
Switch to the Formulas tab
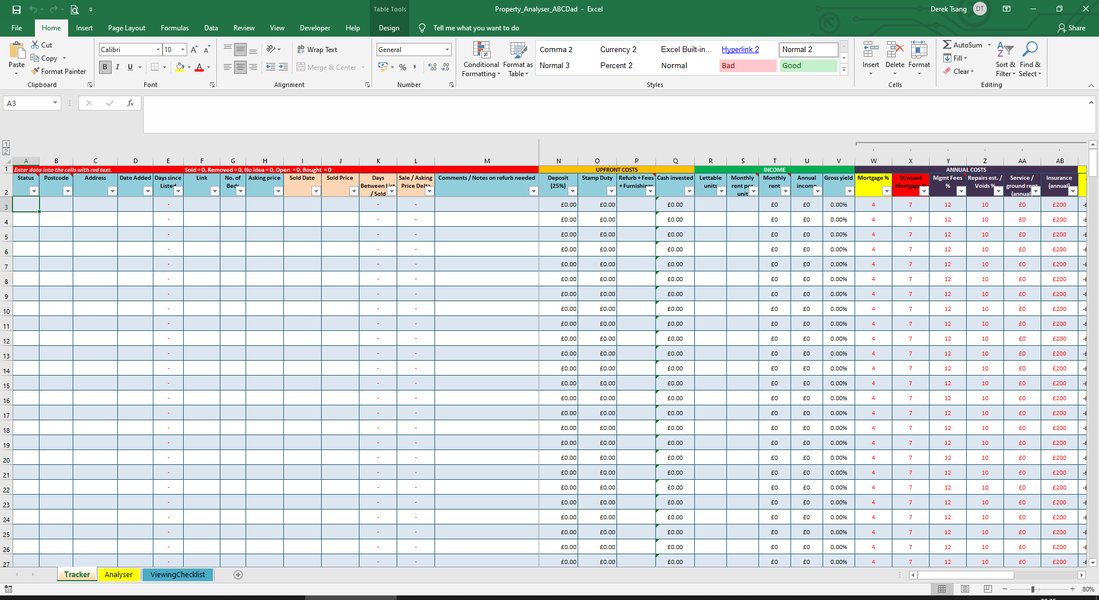(175, 28)
